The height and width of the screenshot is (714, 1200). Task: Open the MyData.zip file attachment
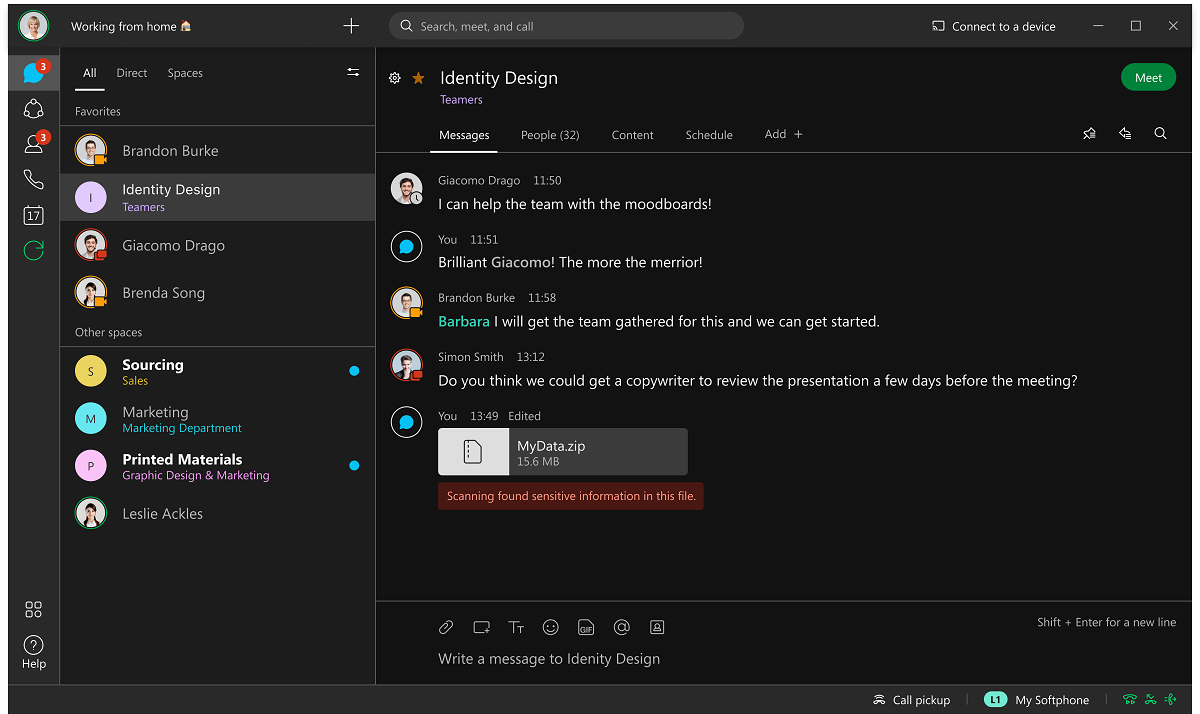click(562, 452)
